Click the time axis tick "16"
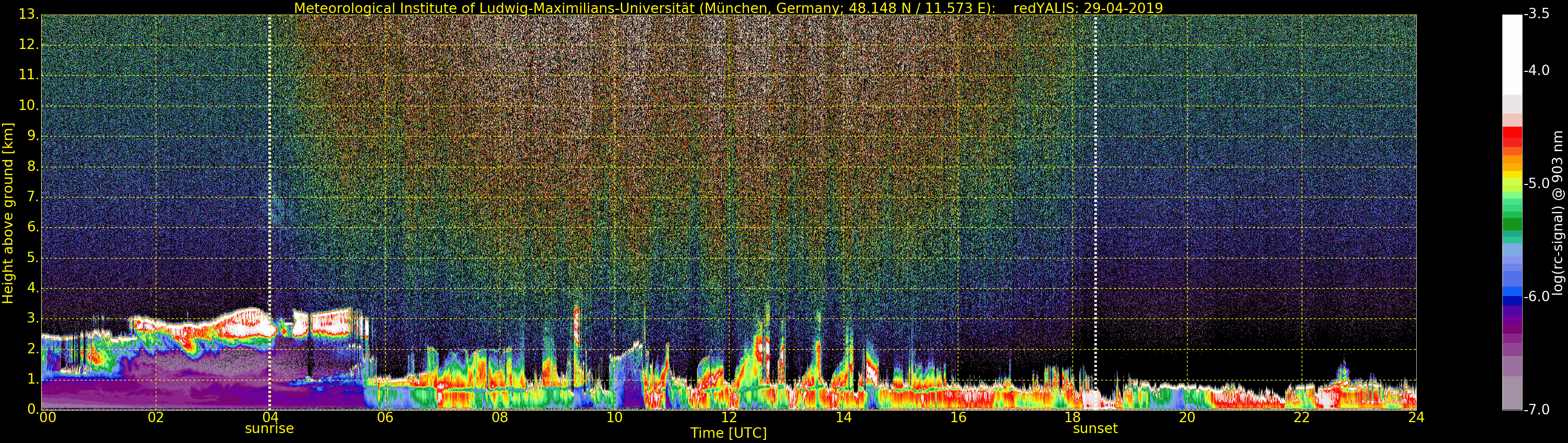 point(958,417)
